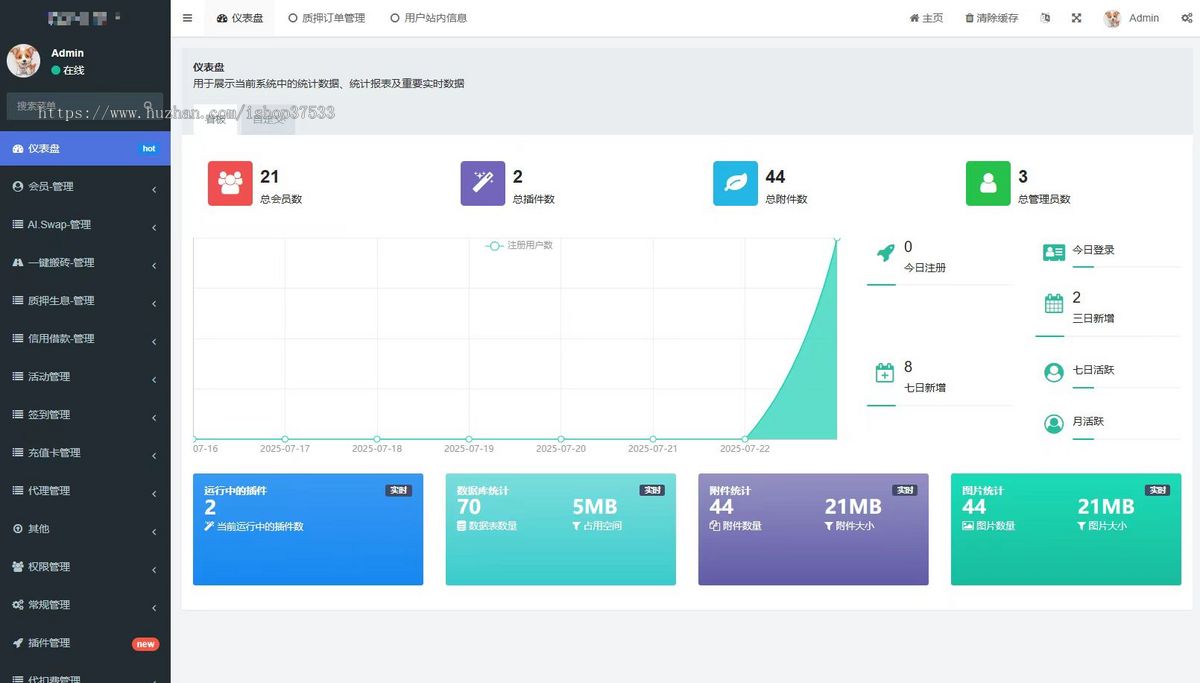Click the 2025-07-19 chart axis point
This screenshot has height=683, width=1200.
coord(469,439)
